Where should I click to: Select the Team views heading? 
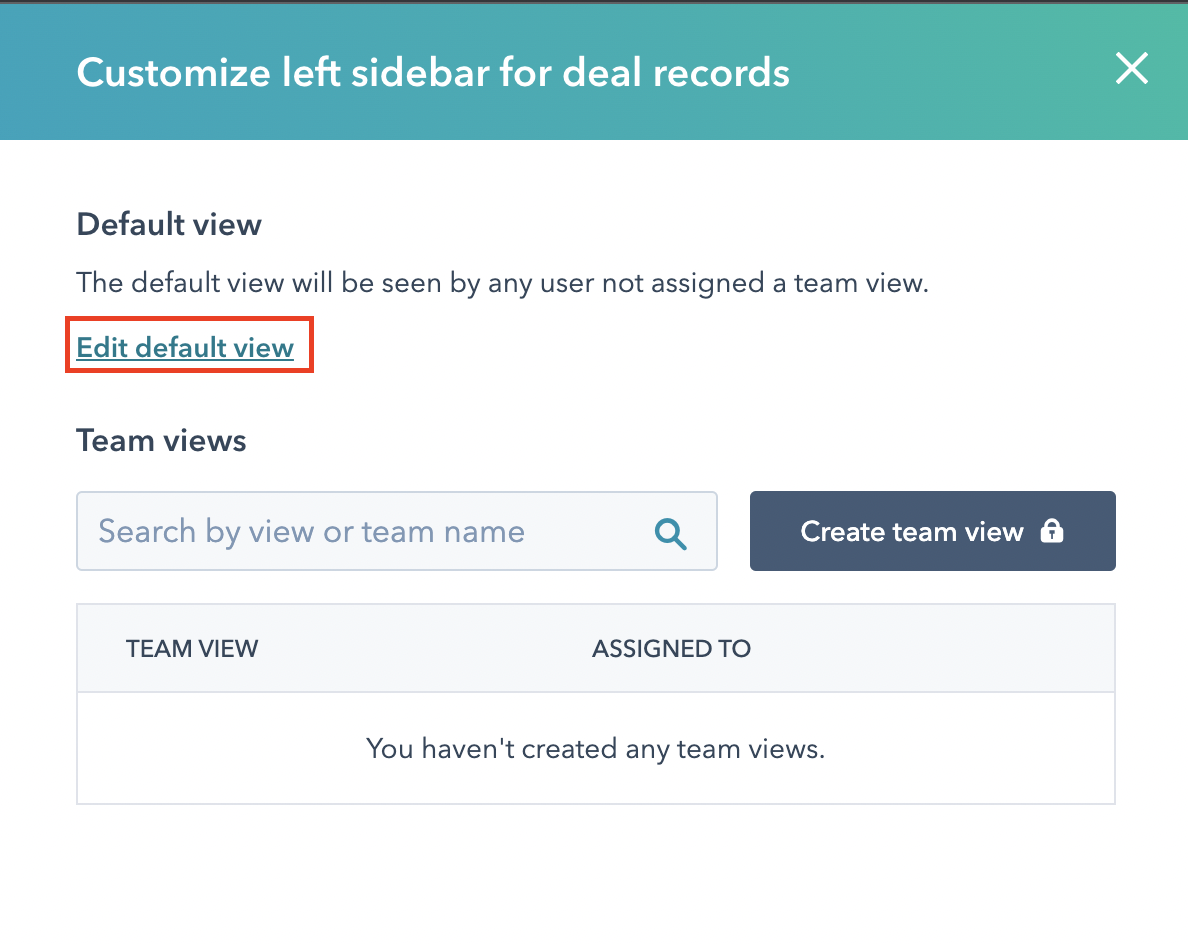click(161, 441)
